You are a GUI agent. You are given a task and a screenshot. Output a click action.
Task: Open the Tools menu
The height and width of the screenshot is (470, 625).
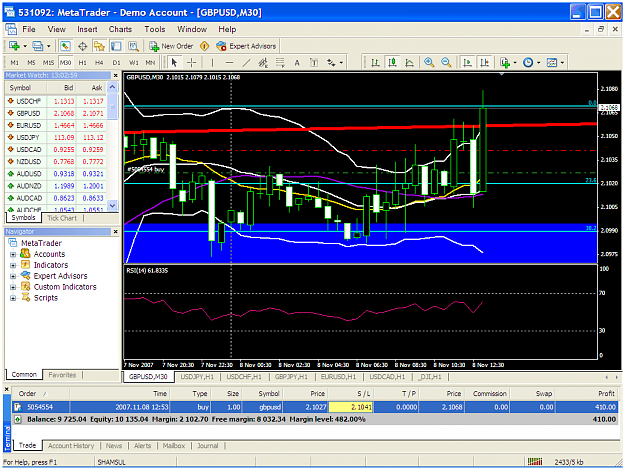(155, 29)
